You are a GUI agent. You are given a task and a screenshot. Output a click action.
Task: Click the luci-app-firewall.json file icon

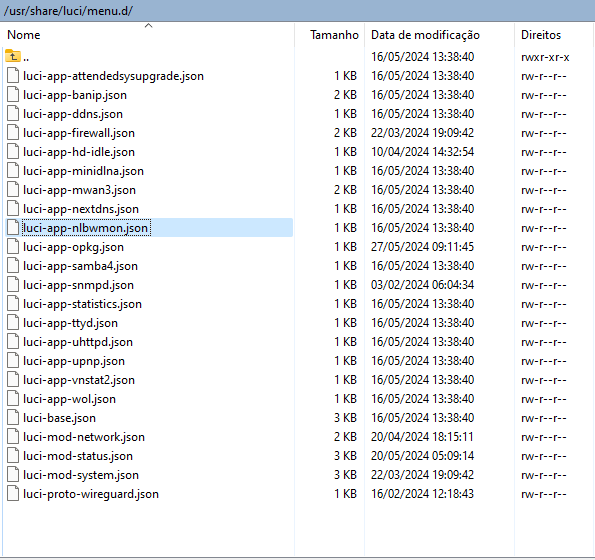(x=13, y=132)
